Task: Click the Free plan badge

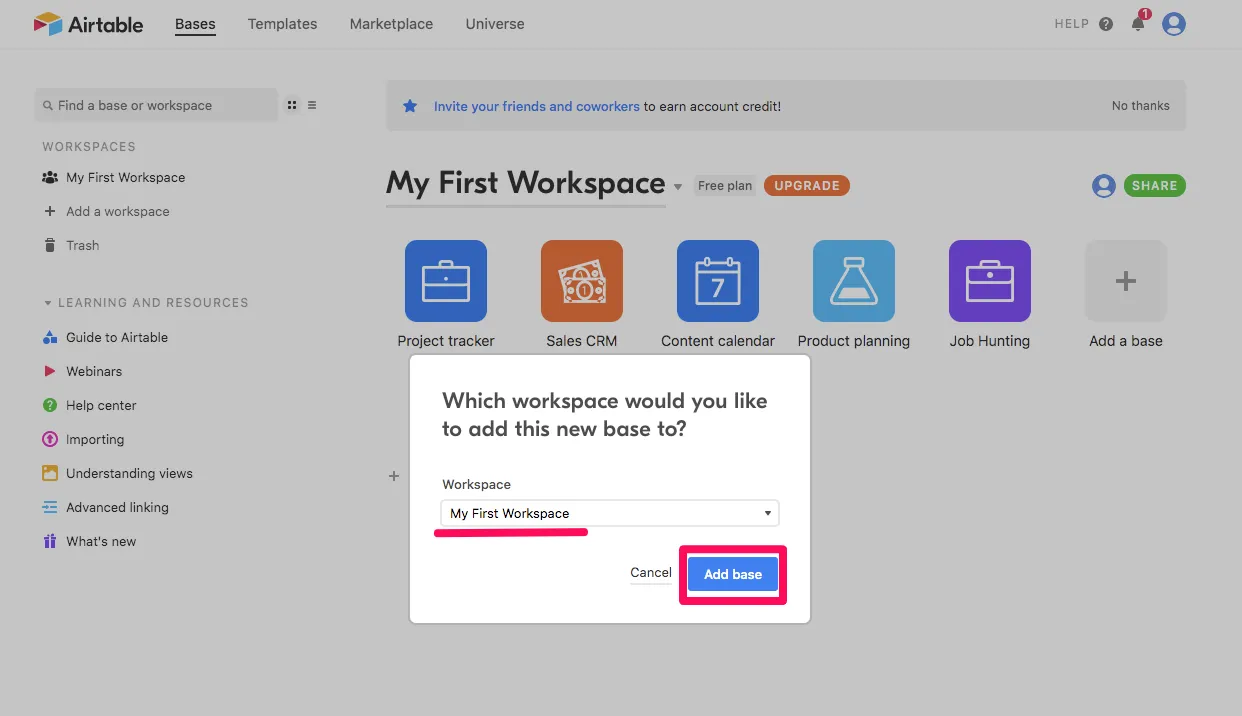Action: point(725,186)
